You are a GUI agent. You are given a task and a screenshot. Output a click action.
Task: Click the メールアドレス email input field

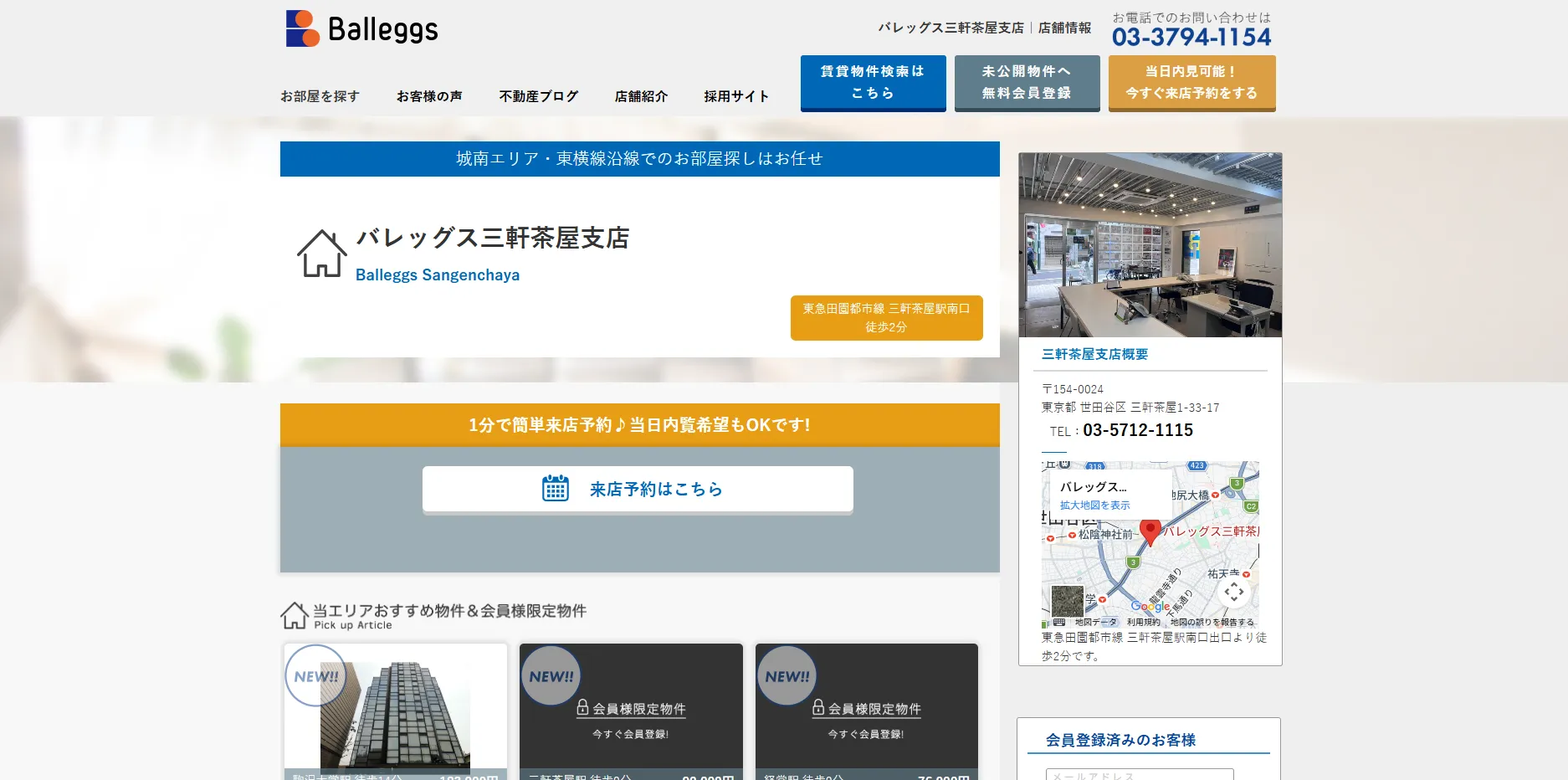coord(1139,775)
